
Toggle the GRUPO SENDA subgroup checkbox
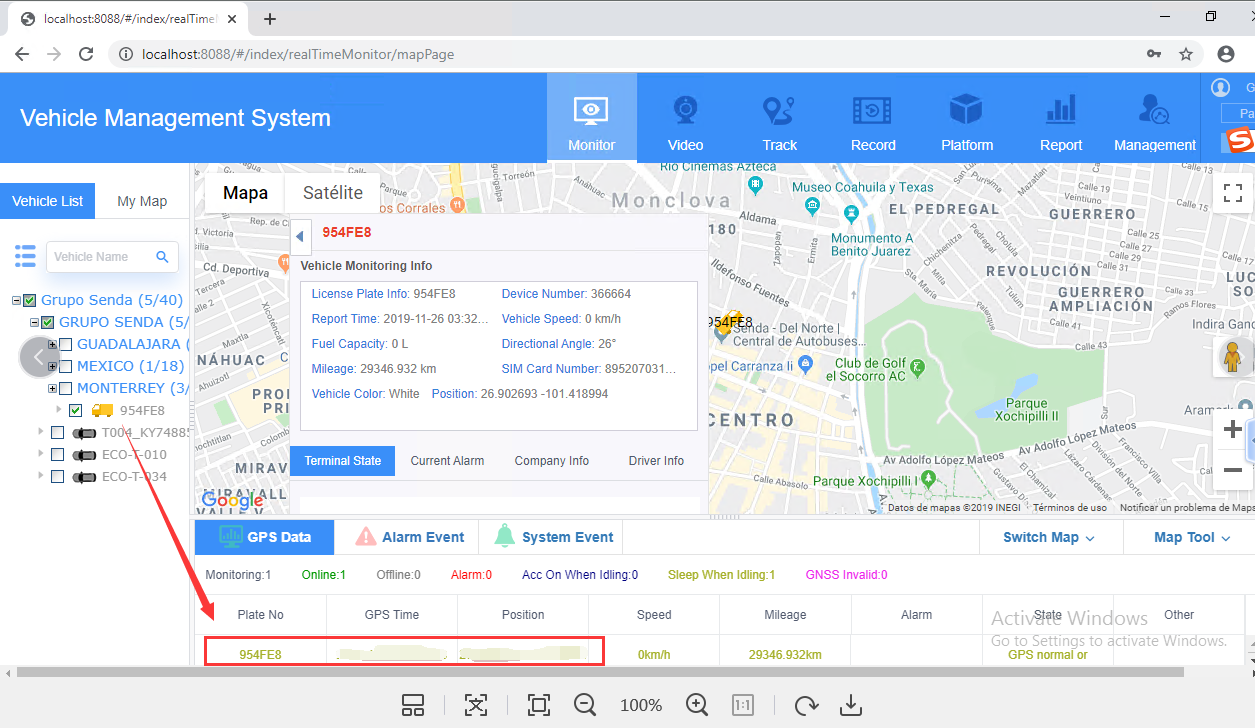pos(47,322)
